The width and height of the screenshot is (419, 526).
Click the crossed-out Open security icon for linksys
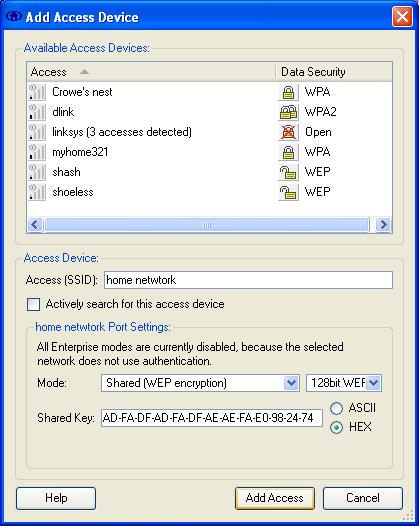[288, 132]
